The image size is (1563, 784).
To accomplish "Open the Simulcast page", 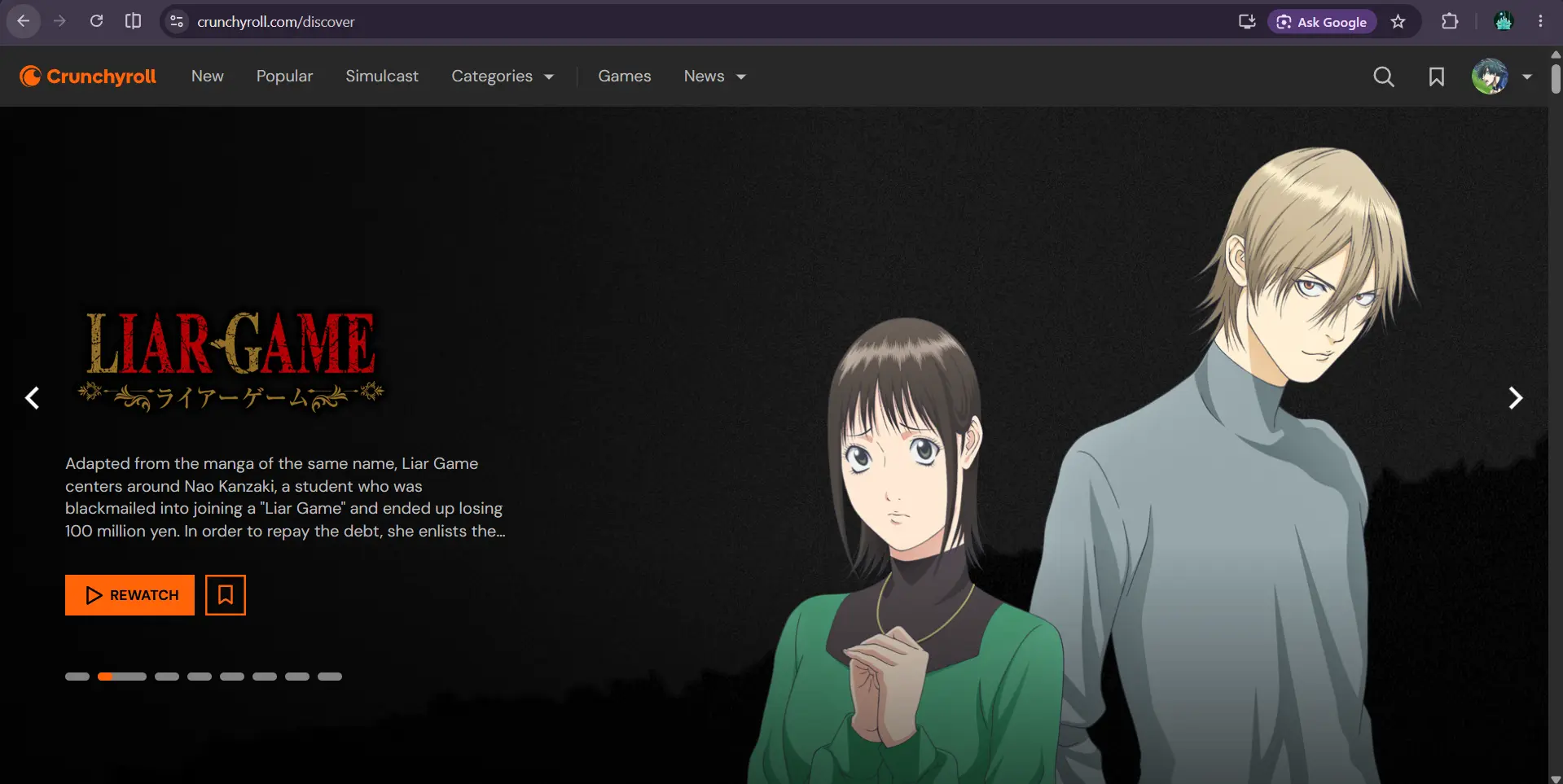I will [382, 77].
